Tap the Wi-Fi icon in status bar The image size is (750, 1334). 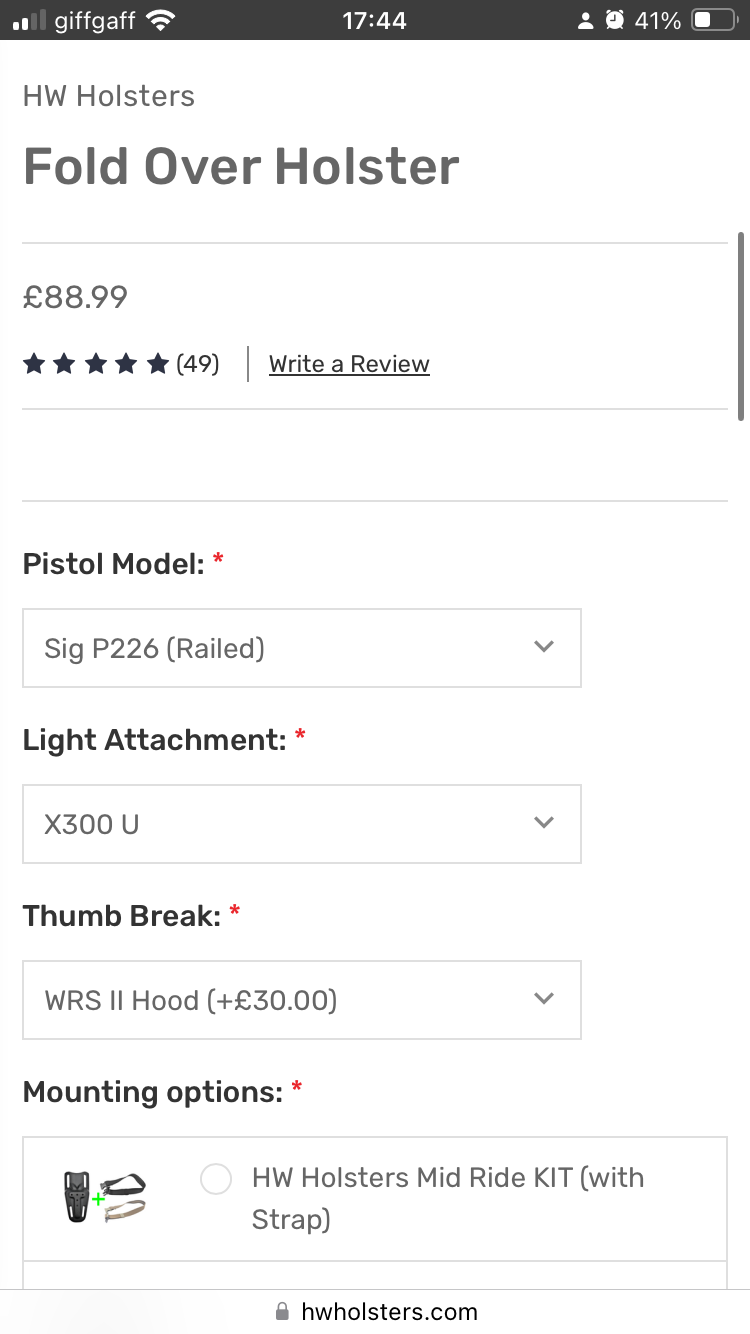(160, 20)
